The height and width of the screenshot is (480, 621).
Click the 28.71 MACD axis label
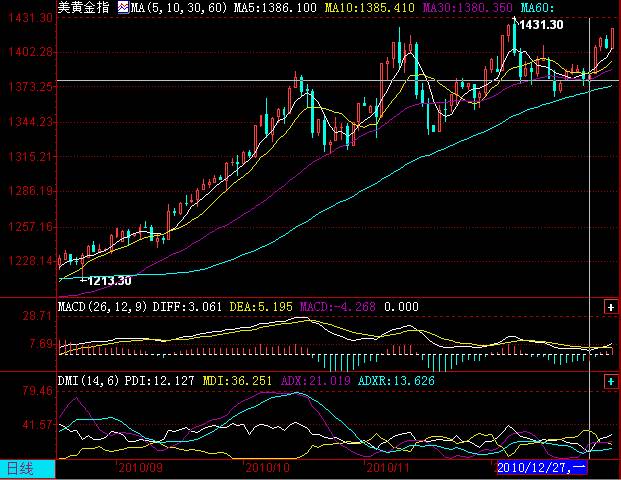[x=37, y=316]
